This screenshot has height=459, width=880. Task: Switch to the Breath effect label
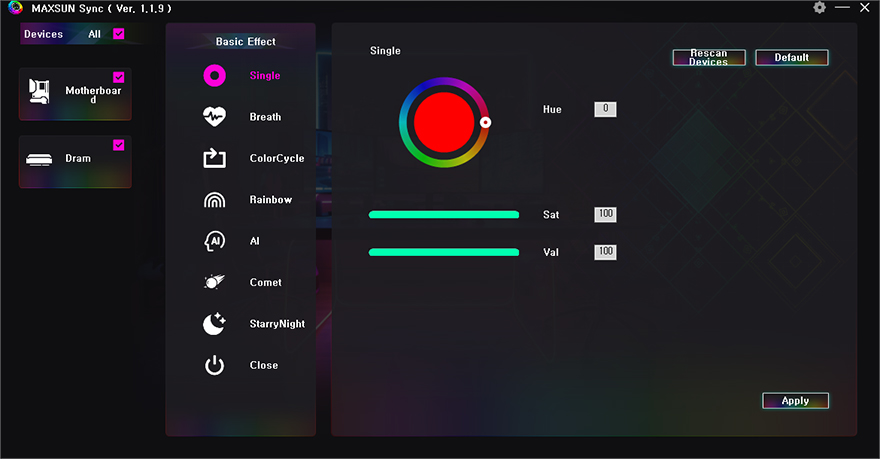pyautogui.click(x=265, y=117)
